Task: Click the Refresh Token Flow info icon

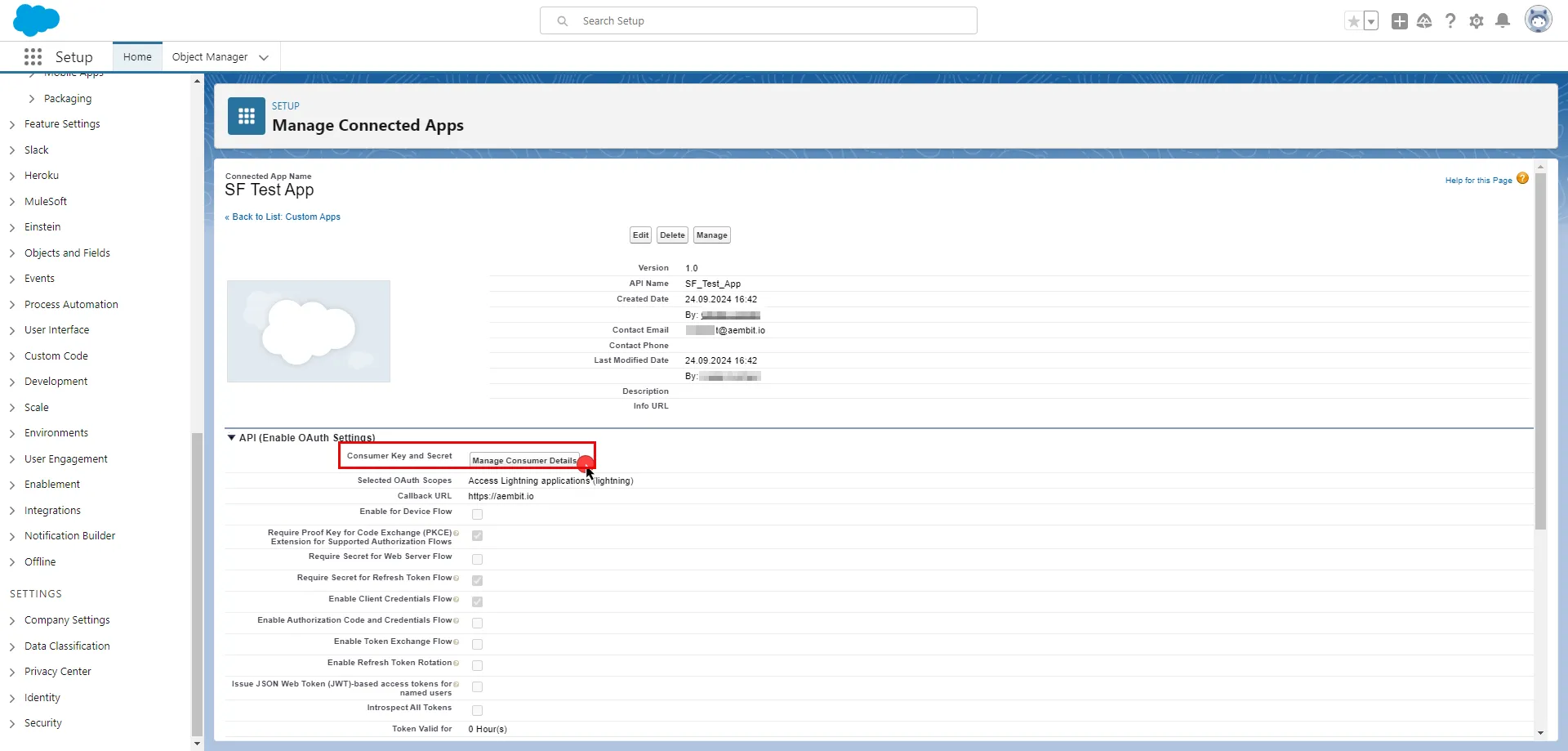Action: pos(456,579)
